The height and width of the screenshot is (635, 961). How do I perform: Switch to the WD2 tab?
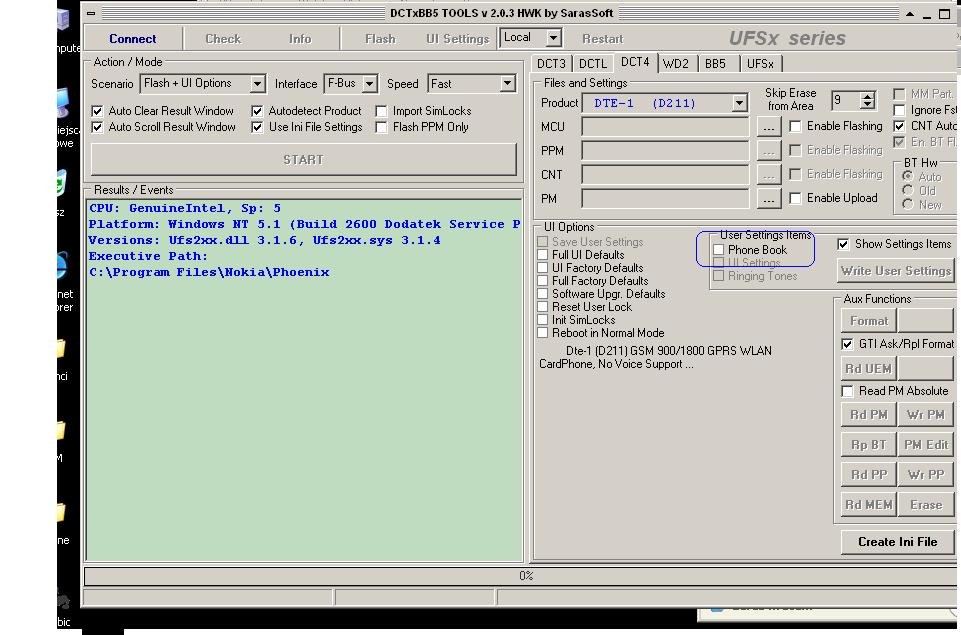(675, 64)
